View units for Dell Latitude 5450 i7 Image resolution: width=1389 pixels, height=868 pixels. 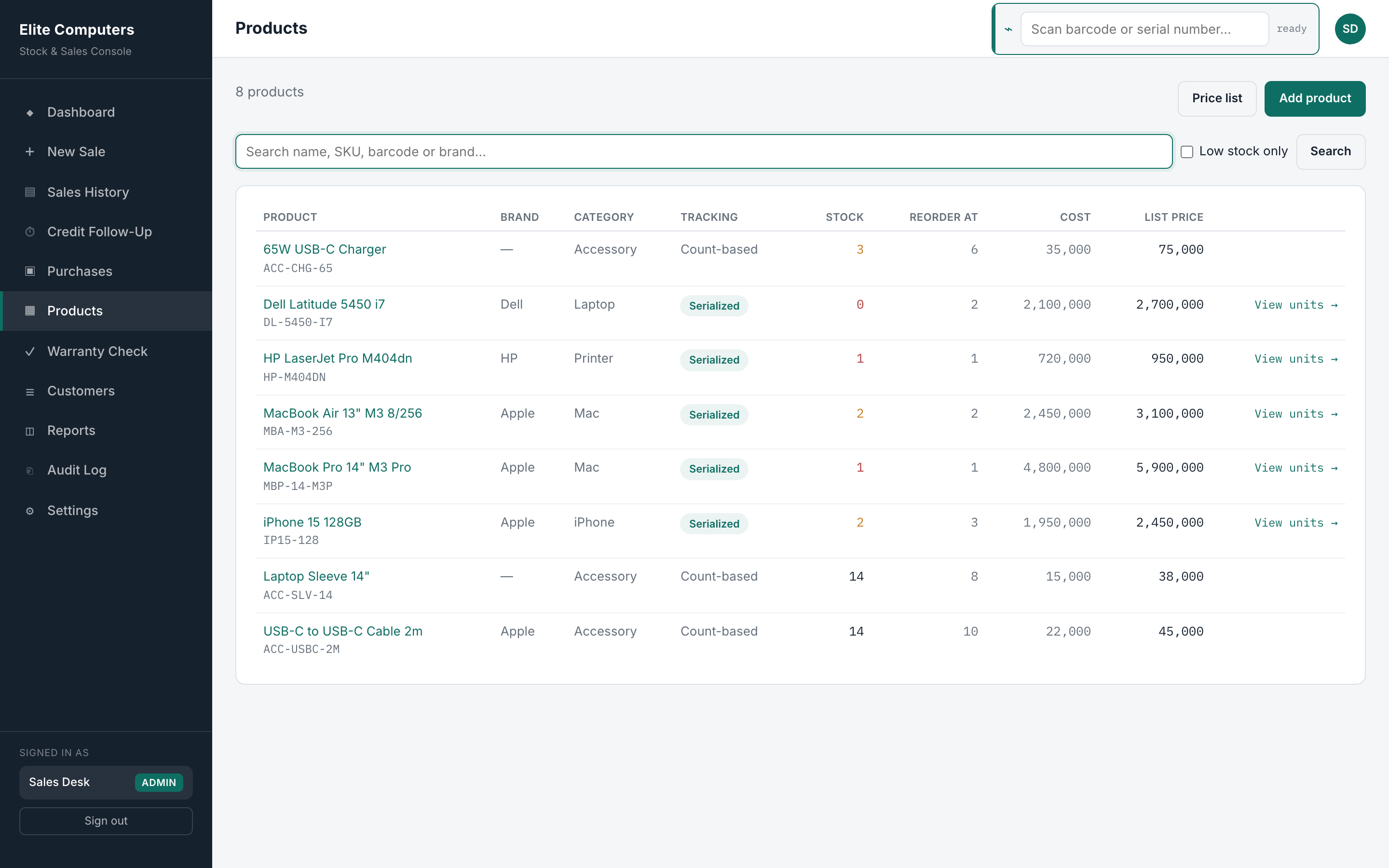pyautogui.click(x=1296, y=305)
